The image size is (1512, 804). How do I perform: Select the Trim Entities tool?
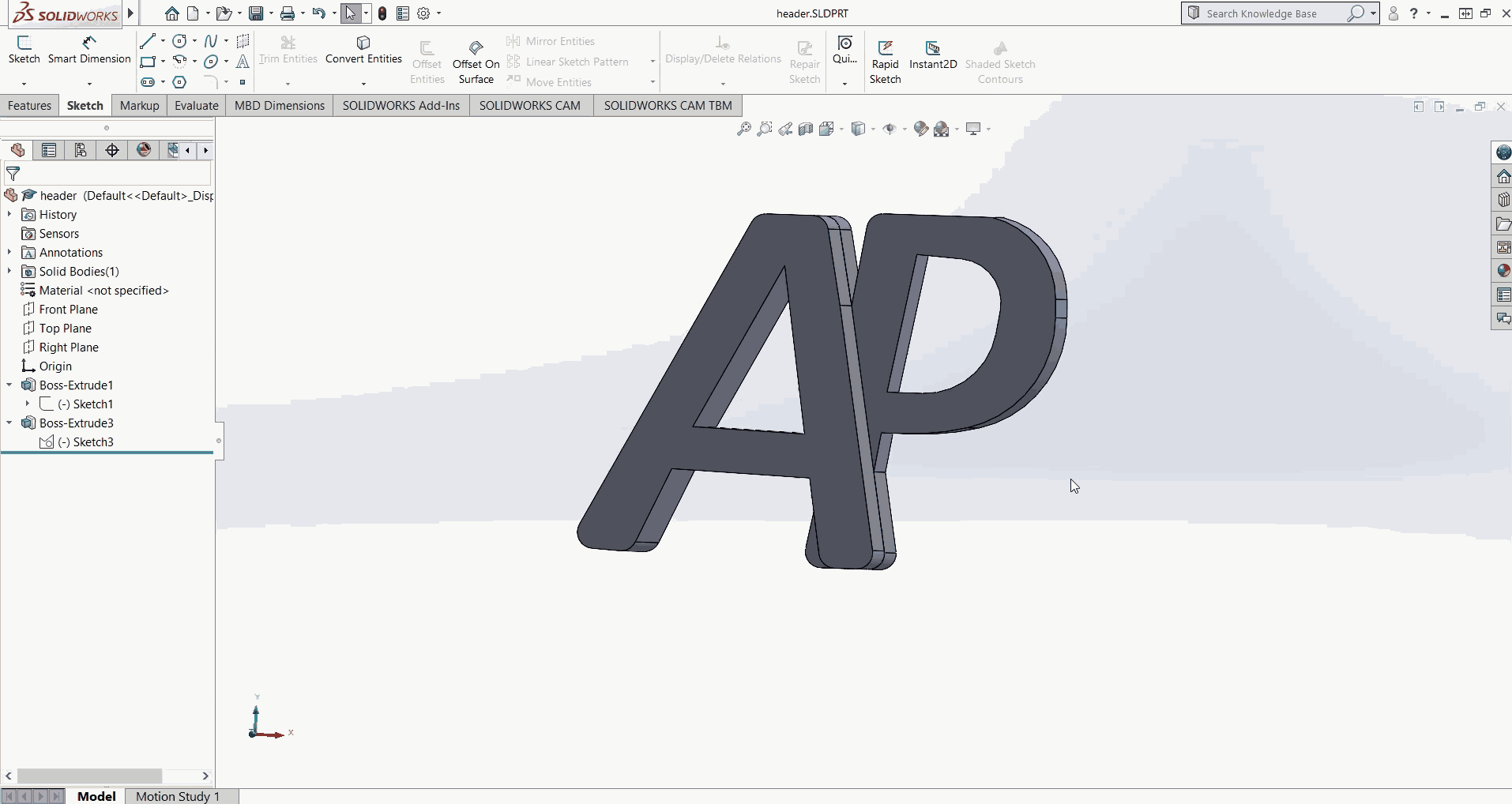tap(286, 50)
